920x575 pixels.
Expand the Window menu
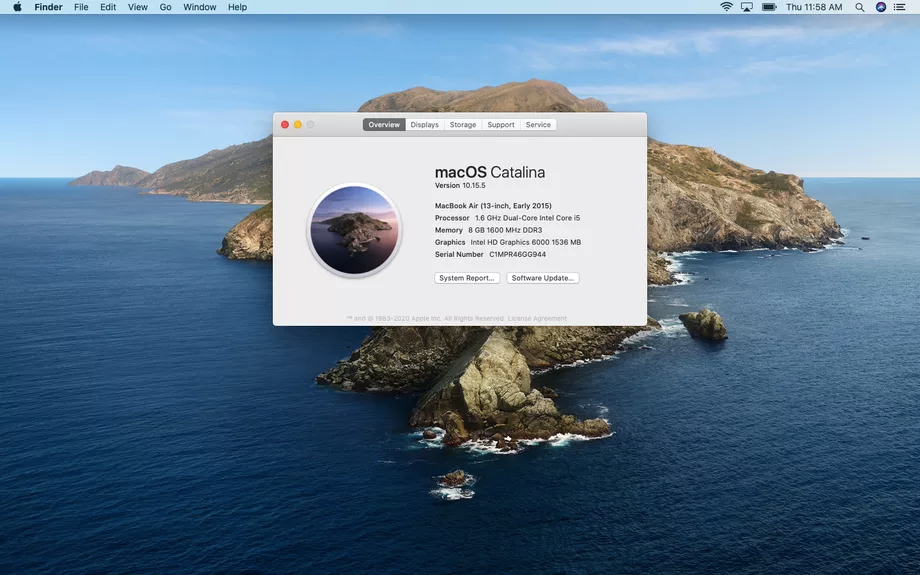[200, 7]
